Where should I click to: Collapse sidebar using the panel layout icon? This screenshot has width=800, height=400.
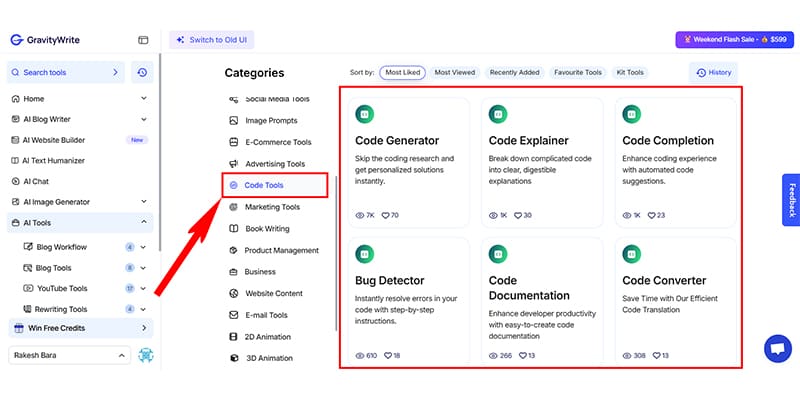coord(143,40)
